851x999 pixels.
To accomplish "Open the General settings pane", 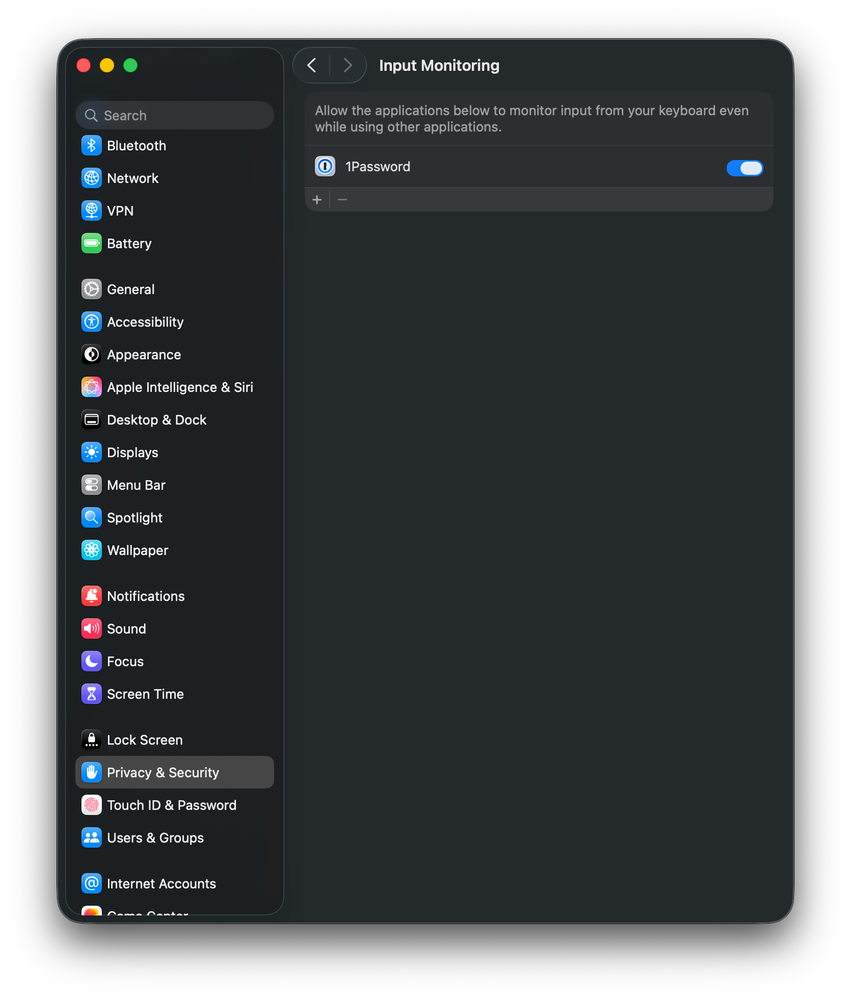I will (130, 289).
